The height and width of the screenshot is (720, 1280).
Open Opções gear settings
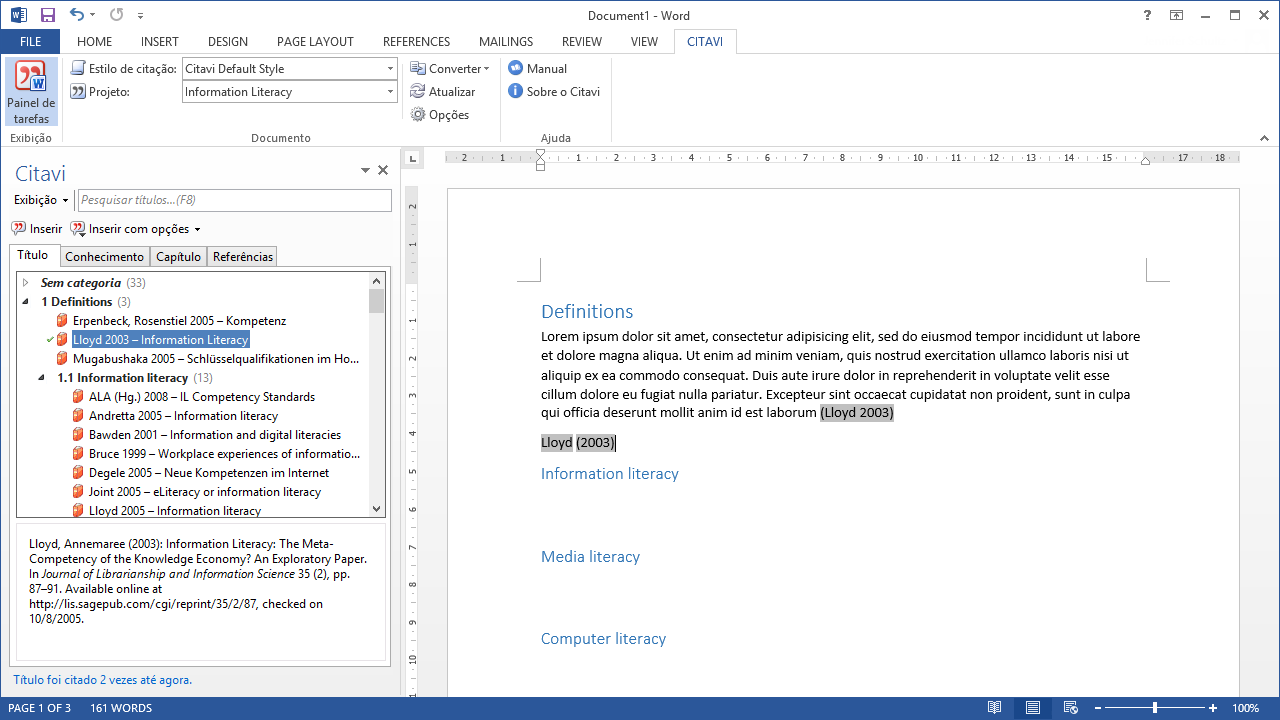tap(440, 115)
